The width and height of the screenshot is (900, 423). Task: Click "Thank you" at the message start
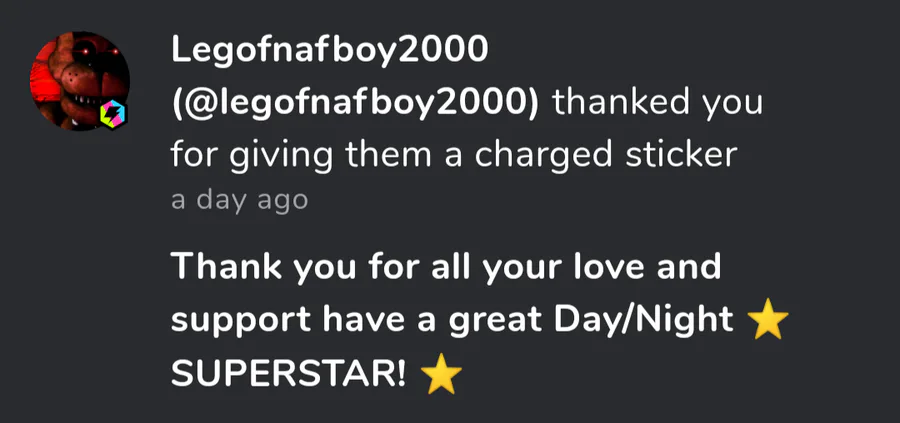(x=244, y=268)
